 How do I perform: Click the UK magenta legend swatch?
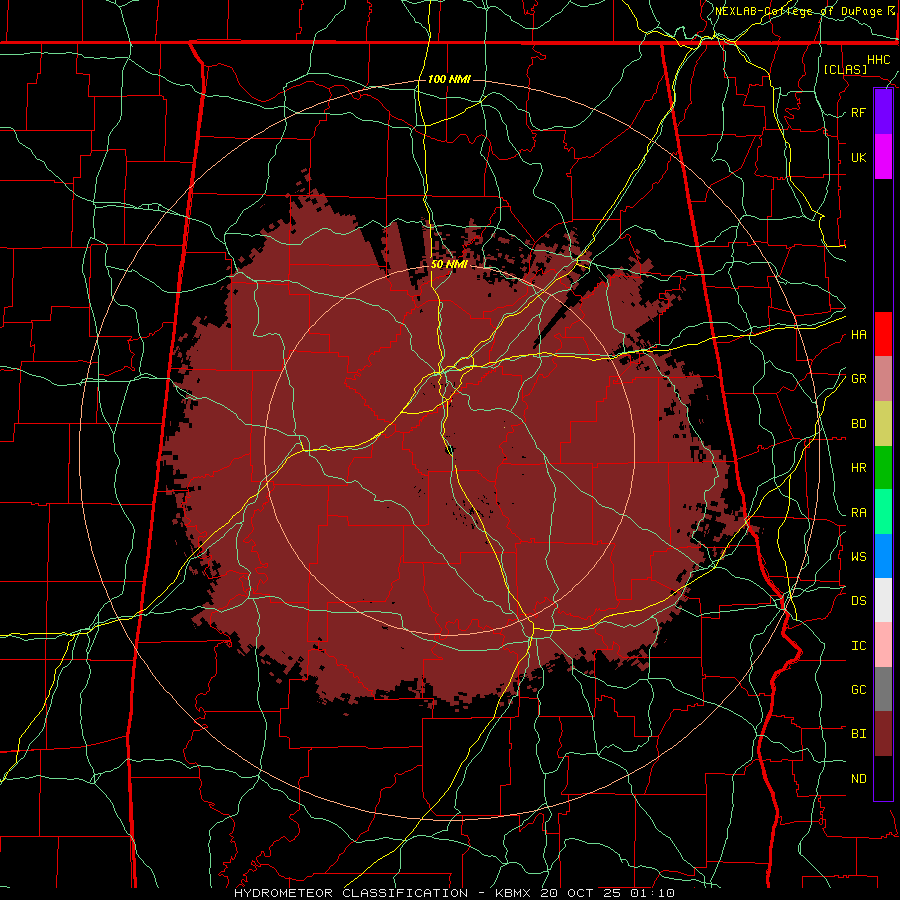coord(883,157)
